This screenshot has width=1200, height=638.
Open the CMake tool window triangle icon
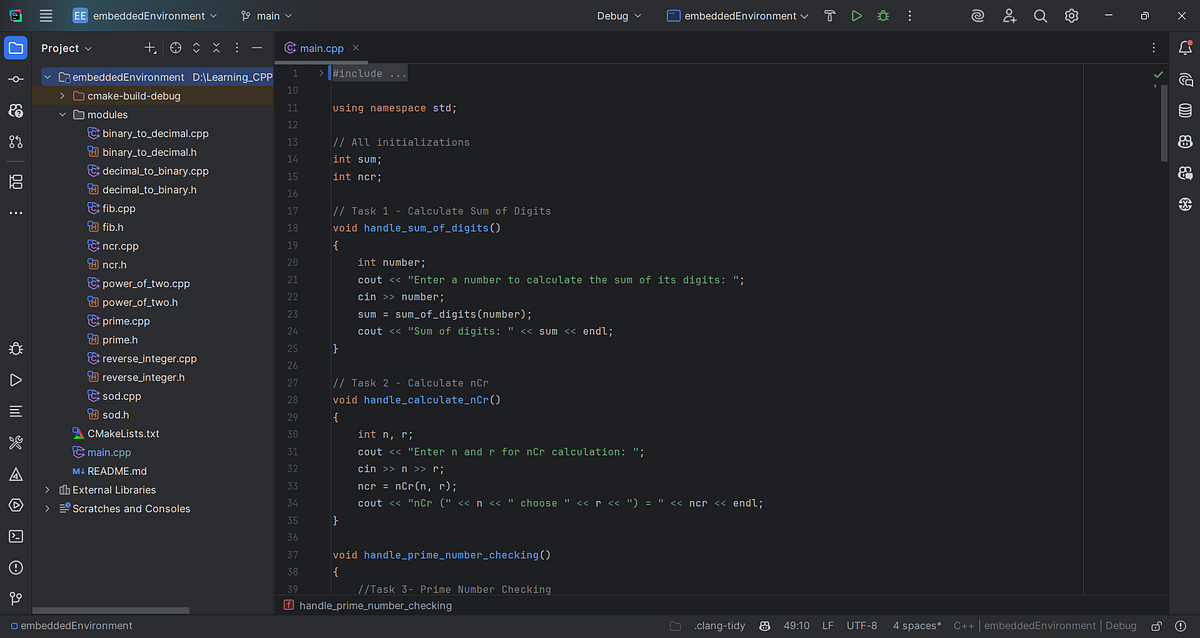coord(15,474)
